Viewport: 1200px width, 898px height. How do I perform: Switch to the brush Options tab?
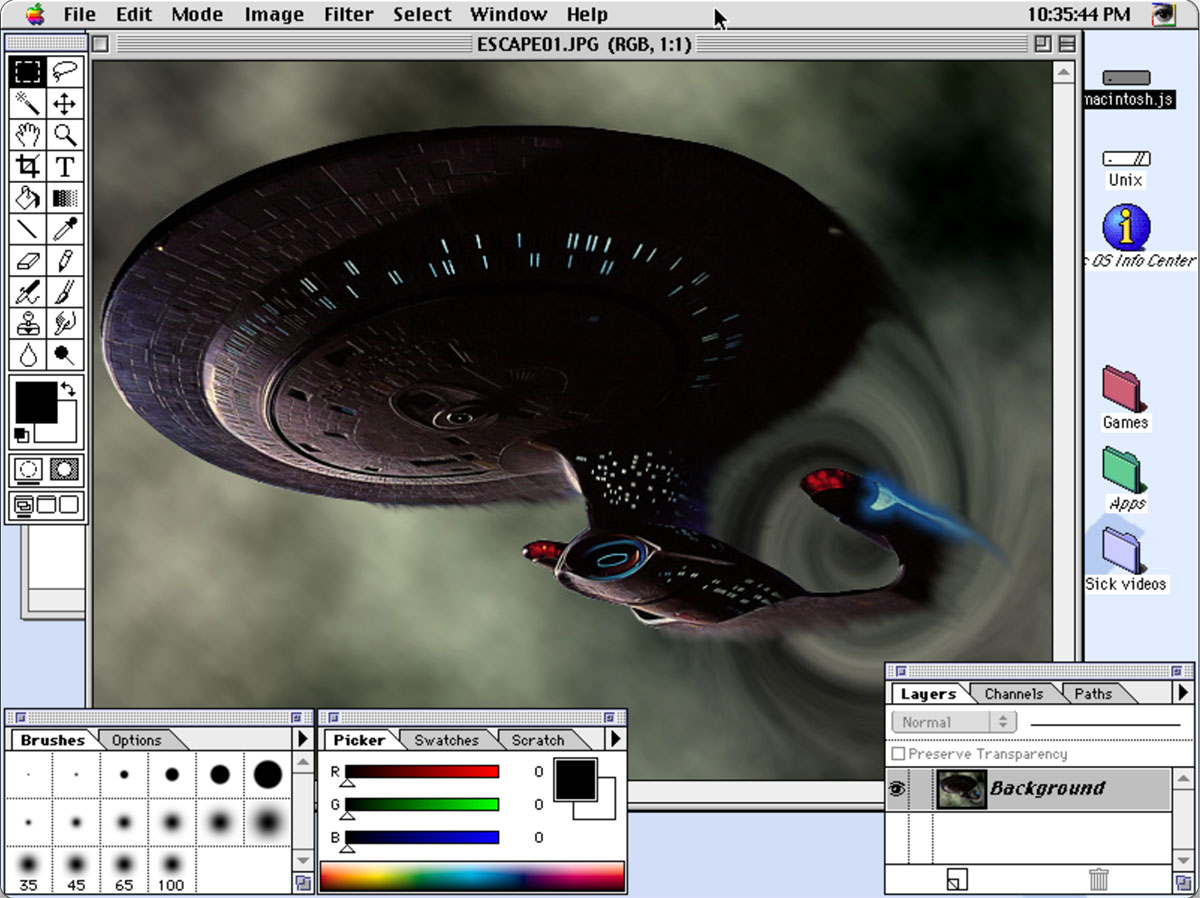pos(136,740)
